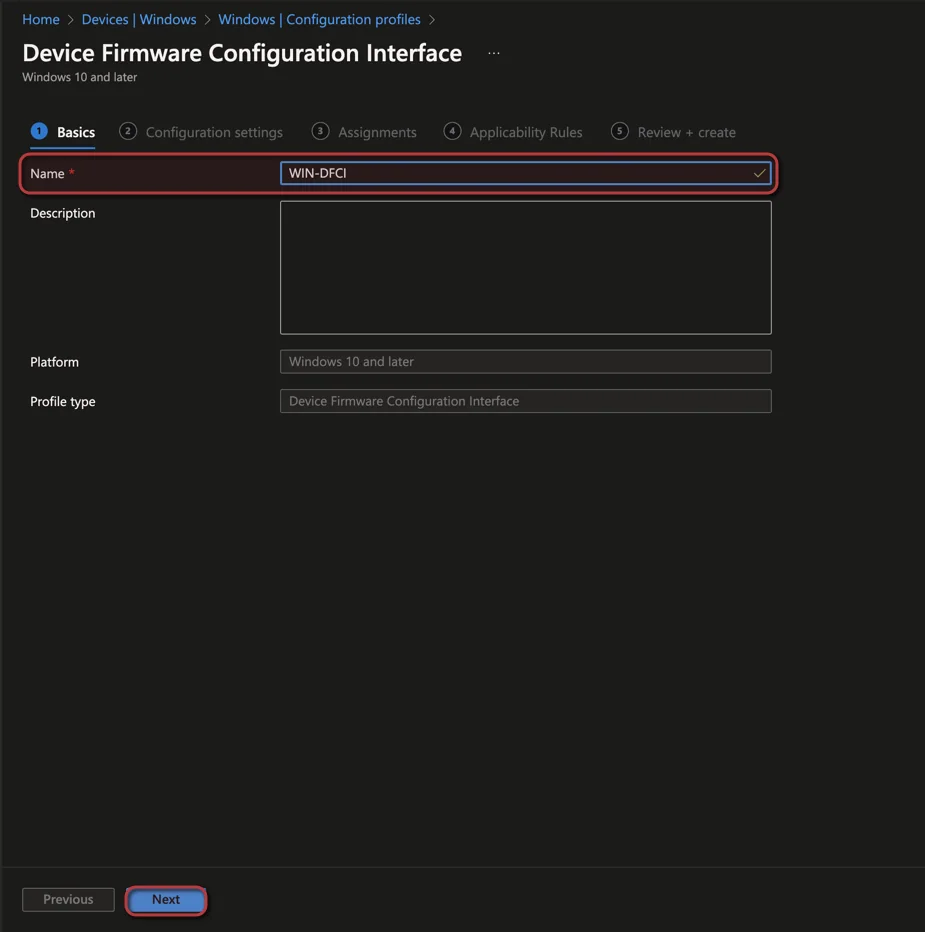Jump to Review + create step
This screenshot has height=932, width=925.
[673, 132]
